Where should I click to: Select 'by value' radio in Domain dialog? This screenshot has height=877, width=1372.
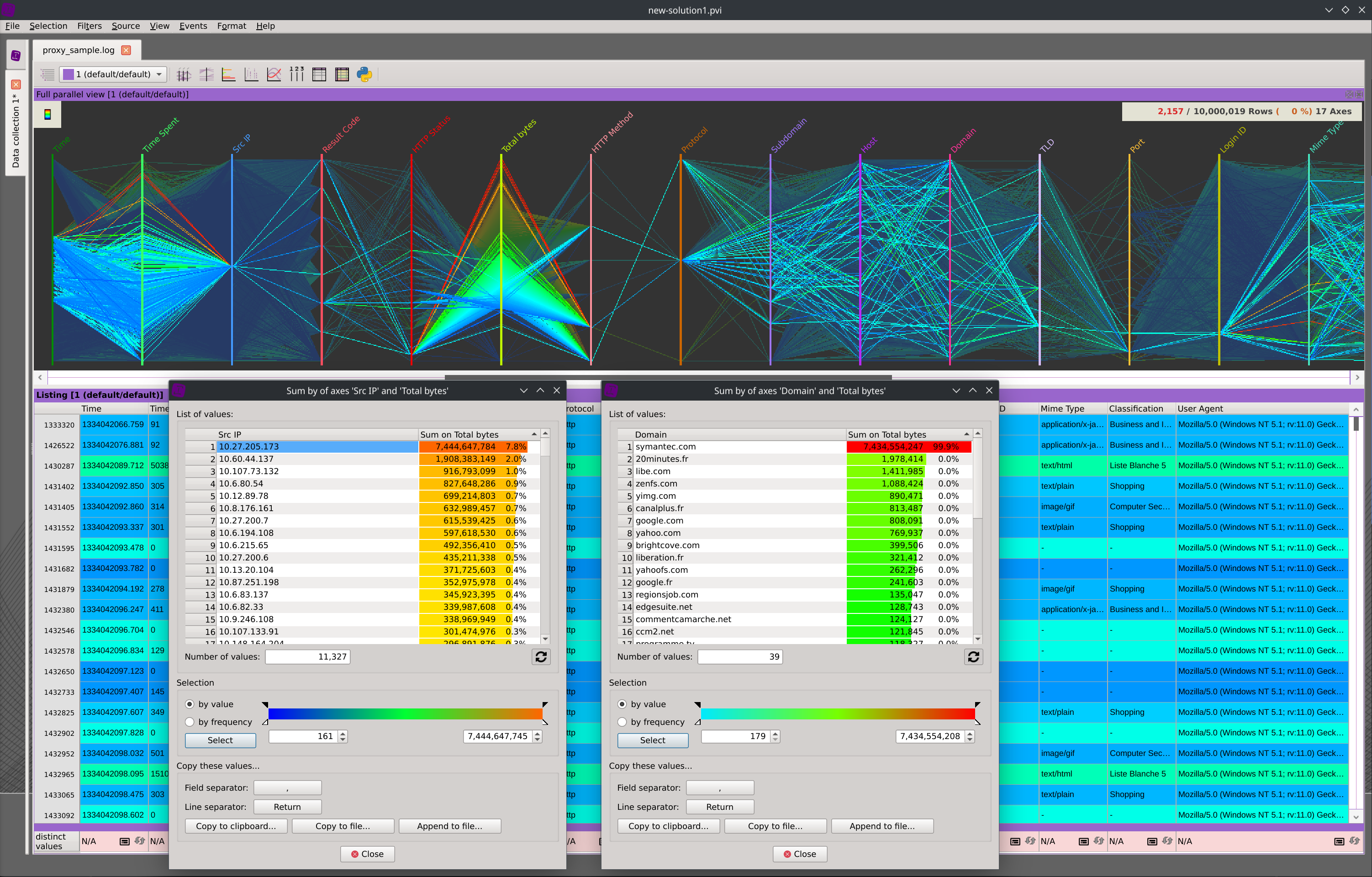pos(622,704)
